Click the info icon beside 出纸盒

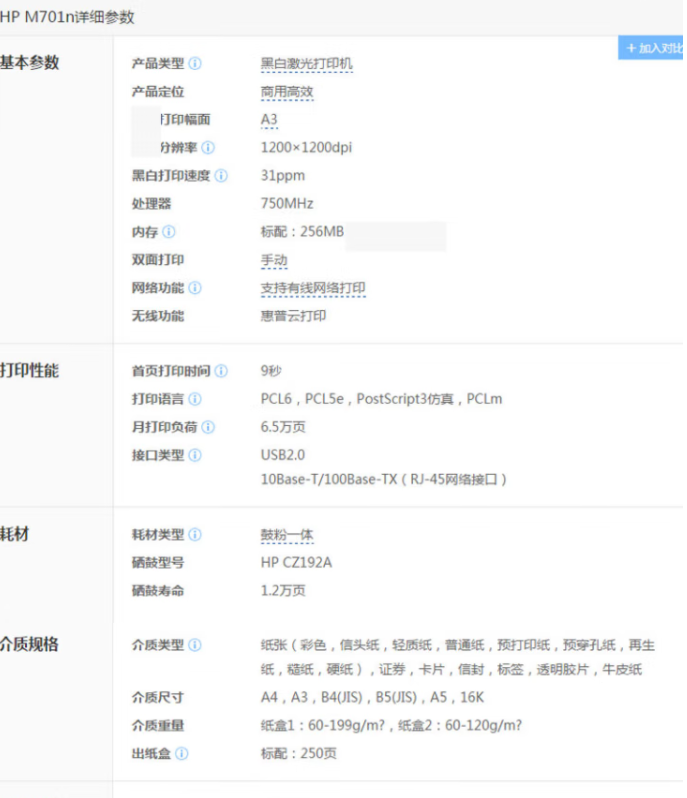coord(182,753)
